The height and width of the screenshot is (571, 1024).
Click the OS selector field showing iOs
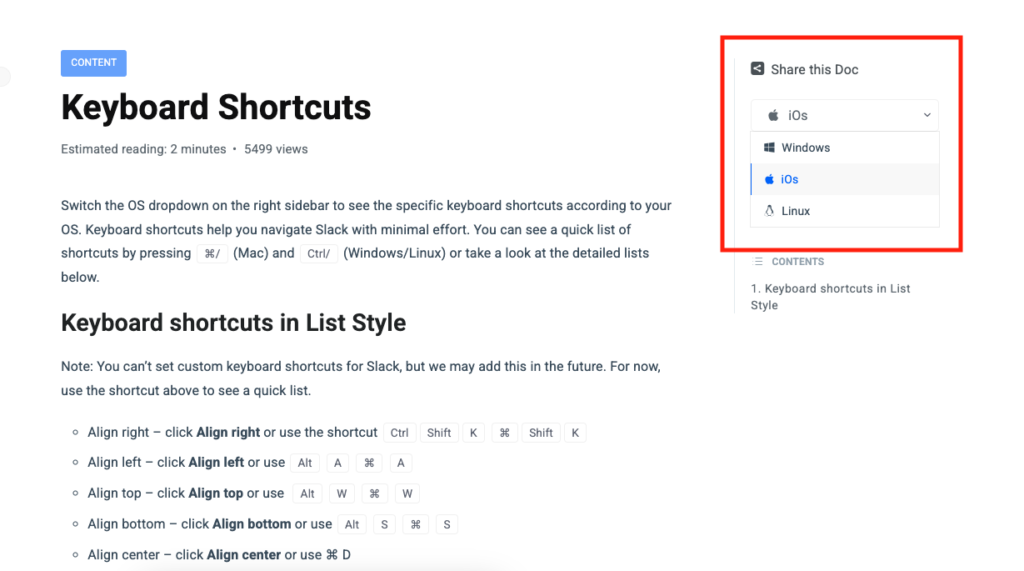pos(844,116)
